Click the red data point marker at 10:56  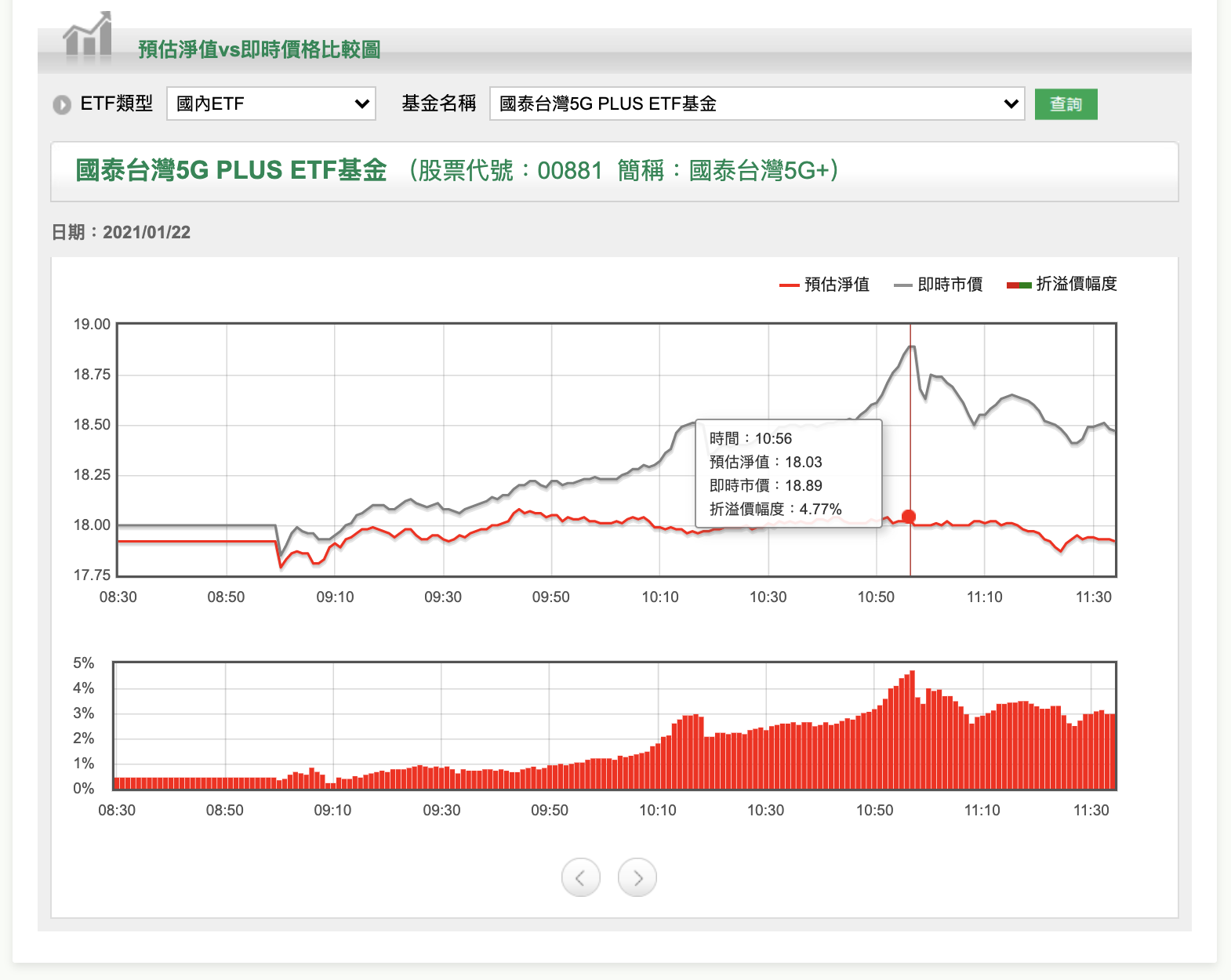pyautogui.click(x=909, y=517)
